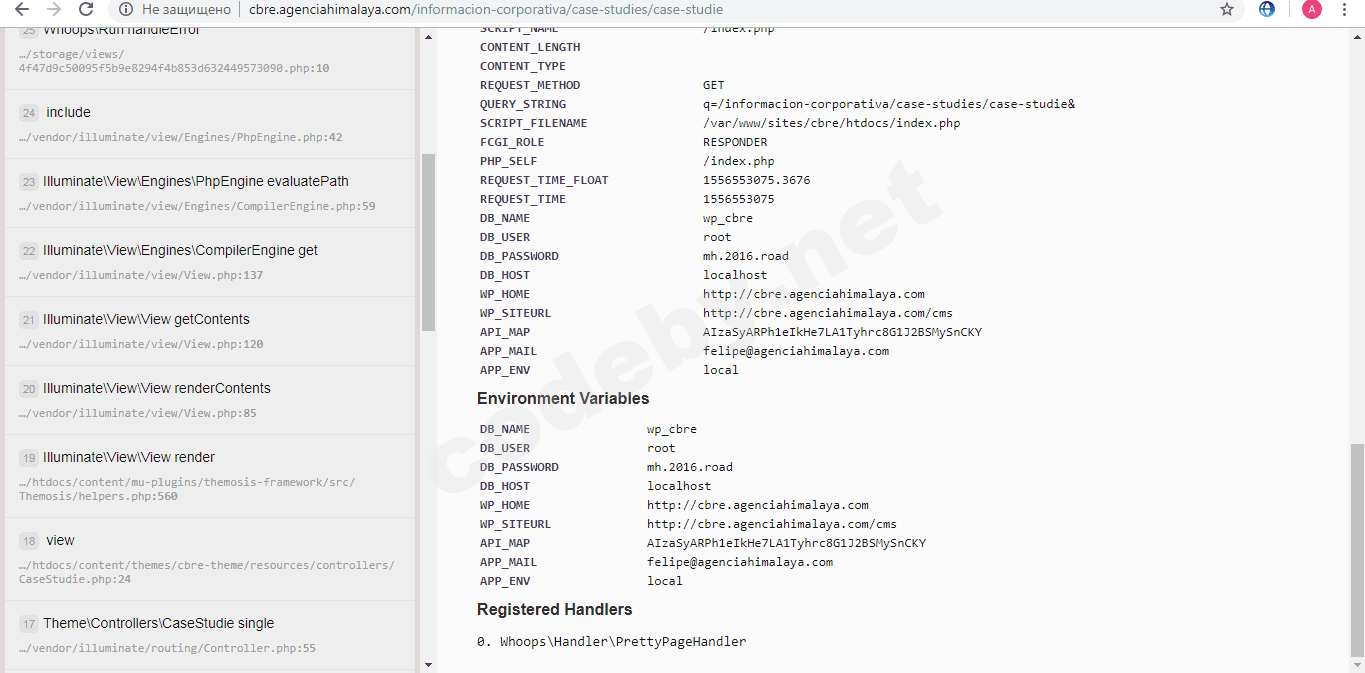Click the page's main scrollbar thumb

click(1357, 549)
